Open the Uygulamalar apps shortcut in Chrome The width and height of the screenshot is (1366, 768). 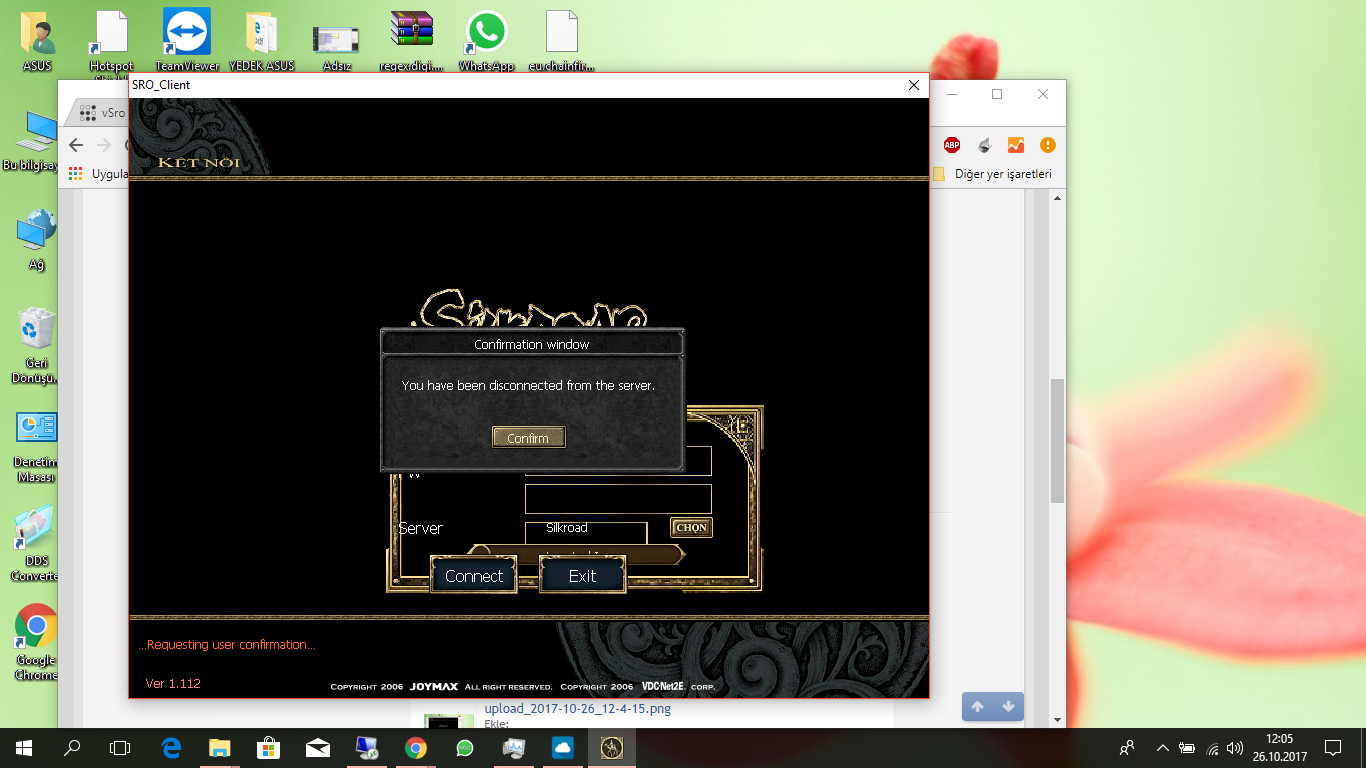(x=99, y=174)
